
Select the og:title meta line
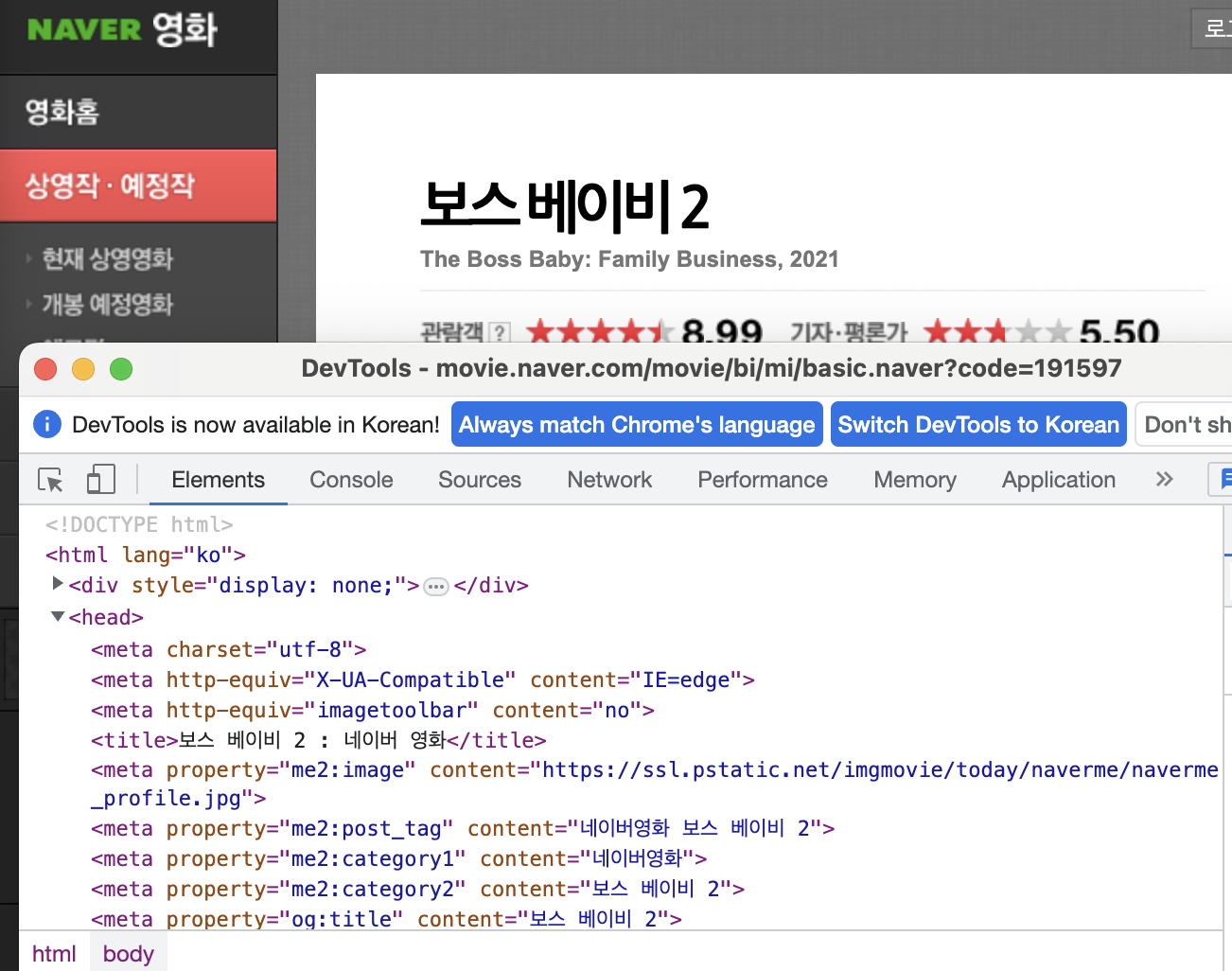click(386, 918)
